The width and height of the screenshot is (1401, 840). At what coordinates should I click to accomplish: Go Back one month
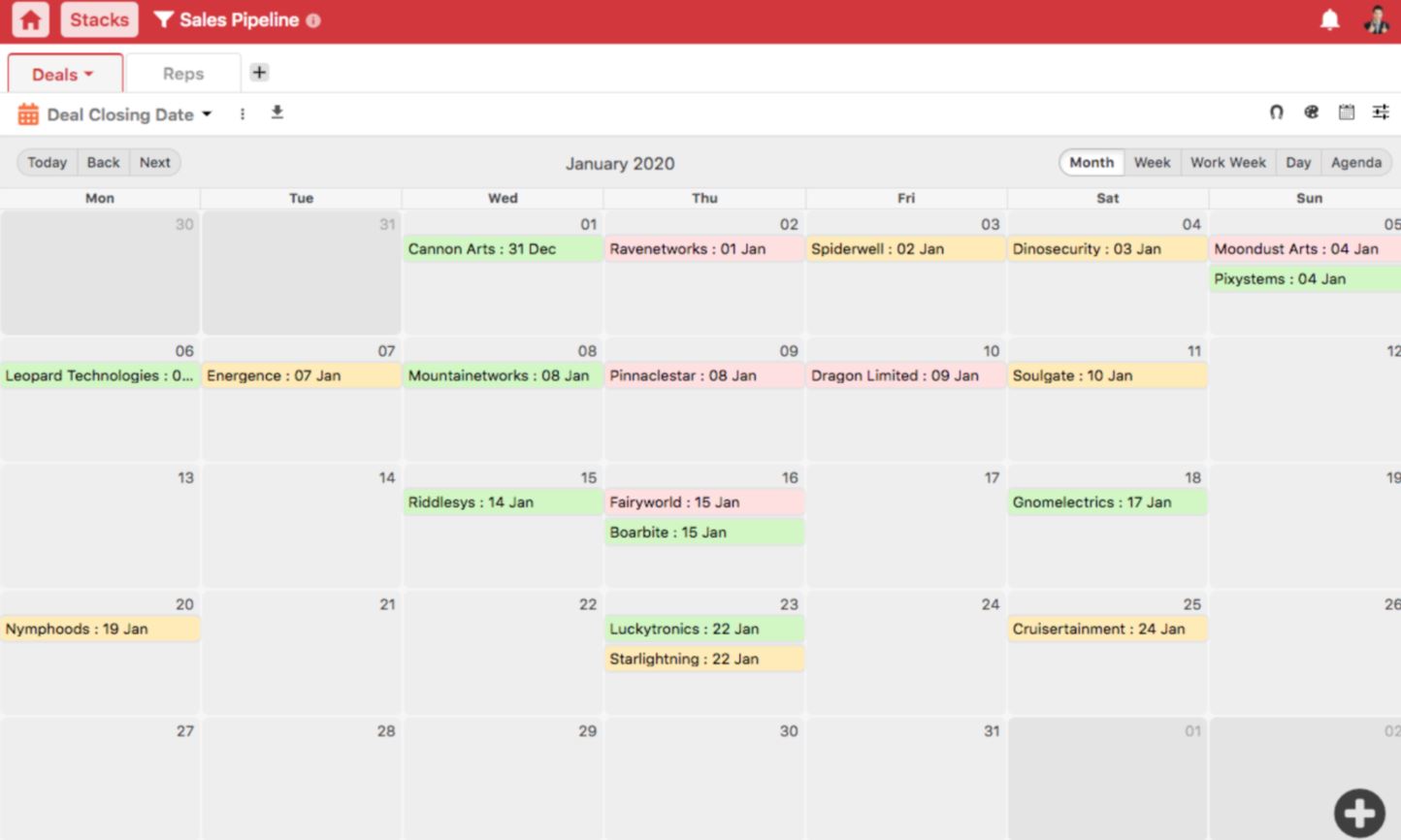[103, 163]
